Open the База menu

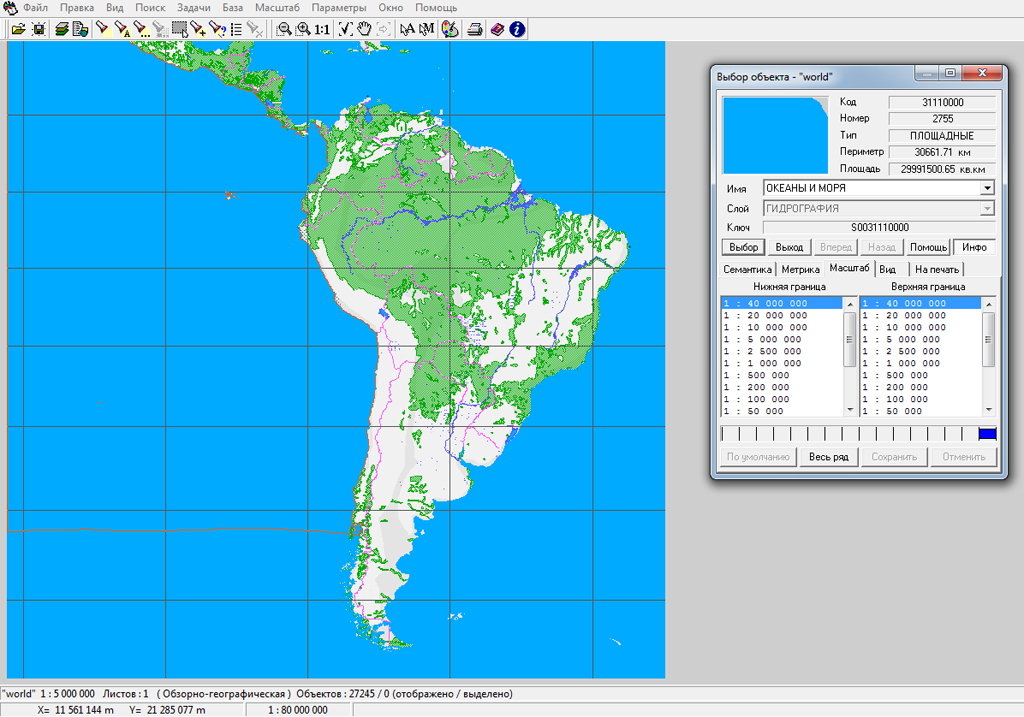point(232,8)
